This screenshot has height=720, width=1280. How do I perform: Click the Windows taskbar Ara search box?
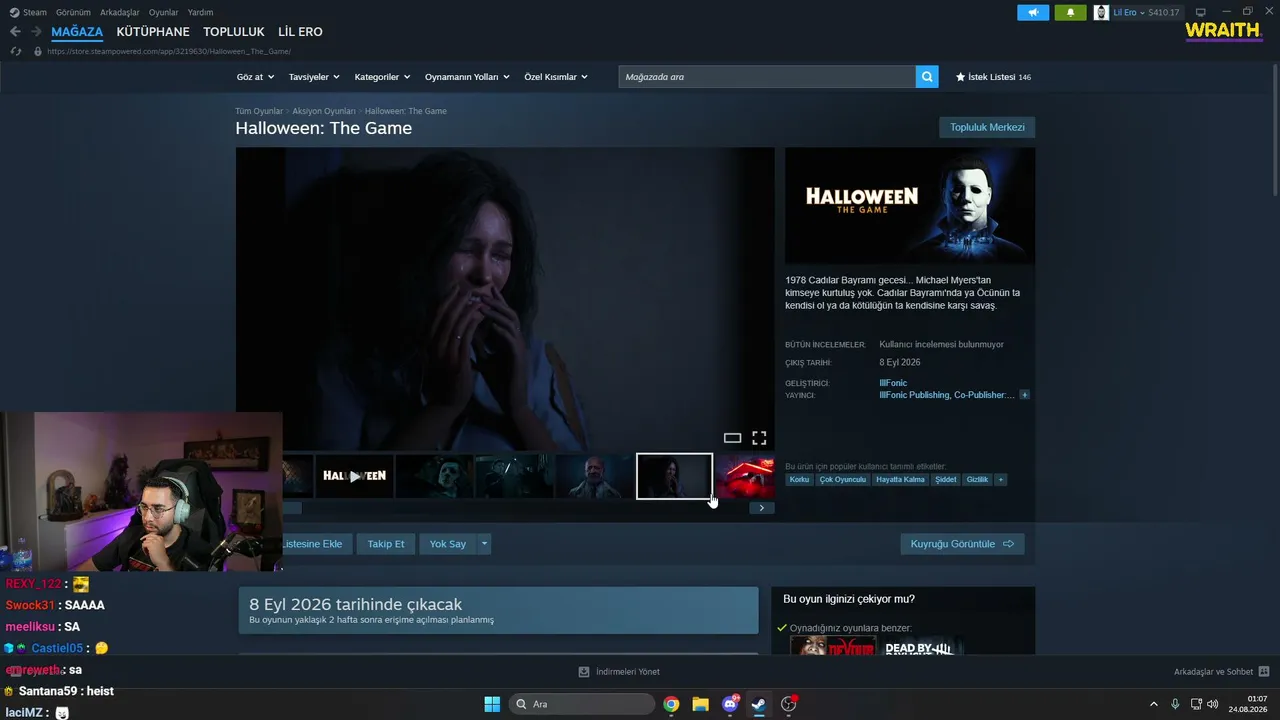[x=582, y=704]
